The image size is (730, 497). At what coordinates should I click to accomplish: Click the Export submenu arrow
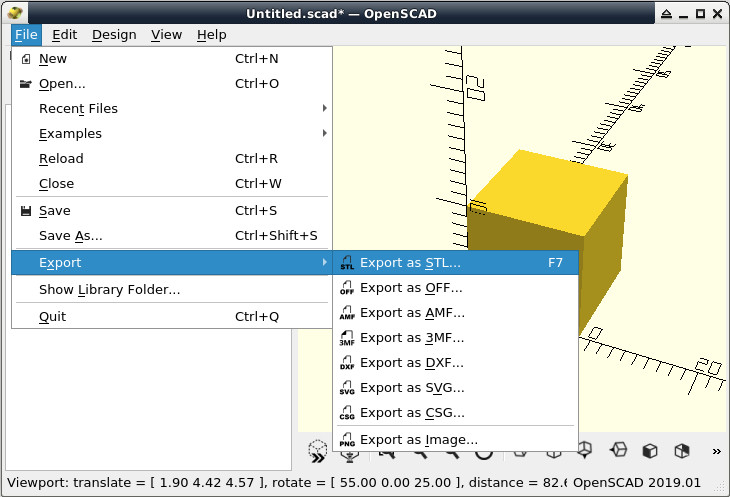click(324, 262)
